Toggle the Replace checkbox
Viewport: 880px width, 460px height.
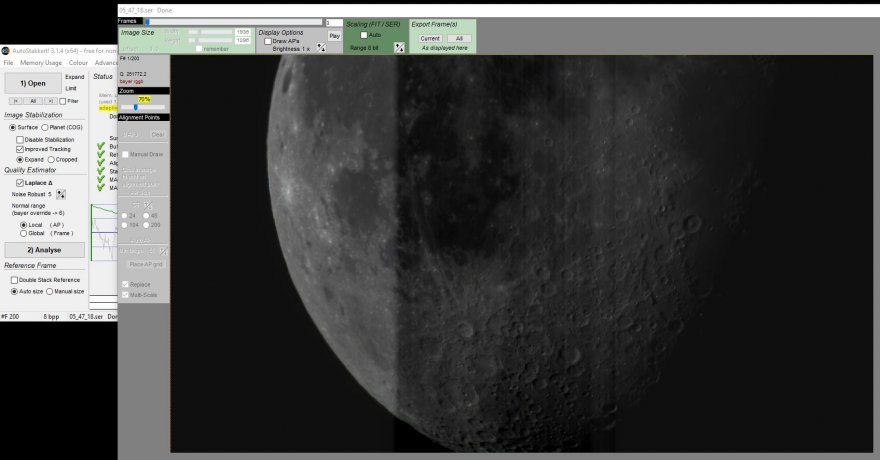(125, 284)
